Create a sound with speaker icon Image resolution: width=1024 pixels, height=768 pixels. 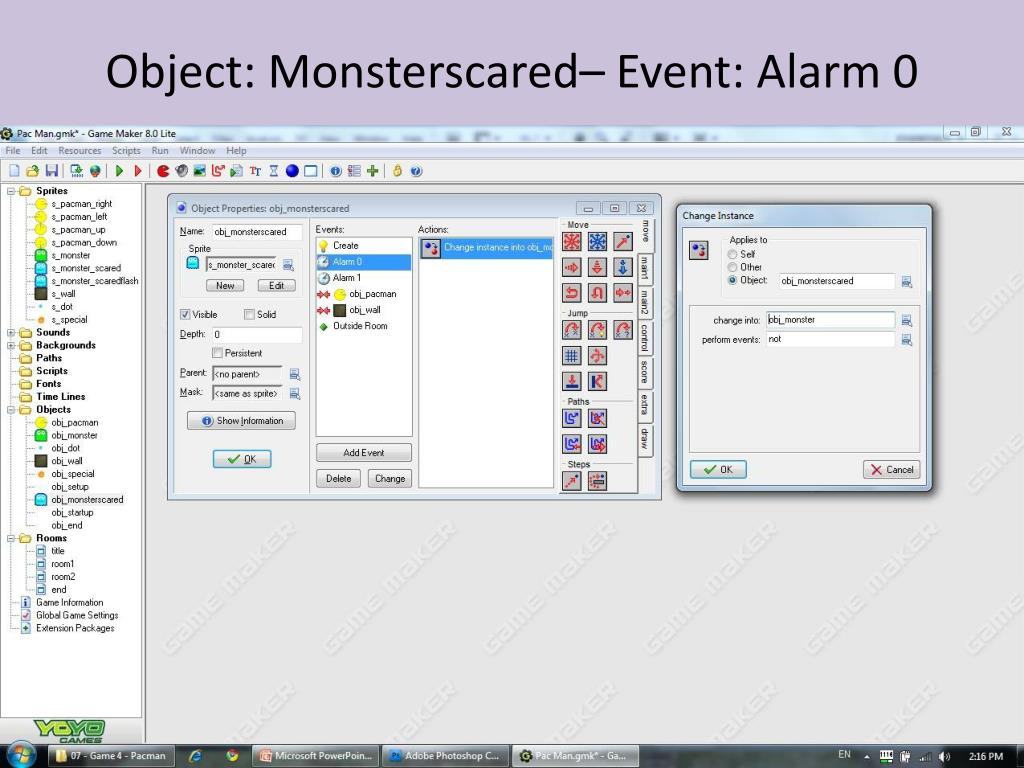(182, 171)
